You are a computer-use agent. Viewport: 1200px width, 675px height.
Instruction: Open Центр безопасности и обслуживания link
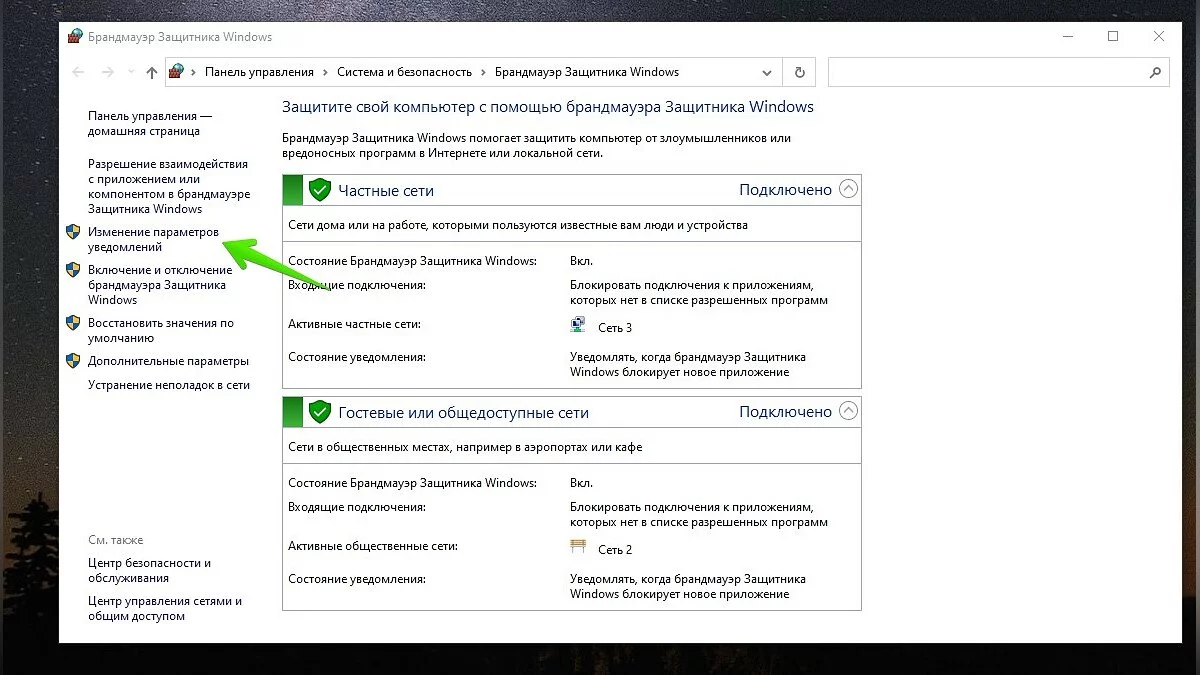[149, 570]
